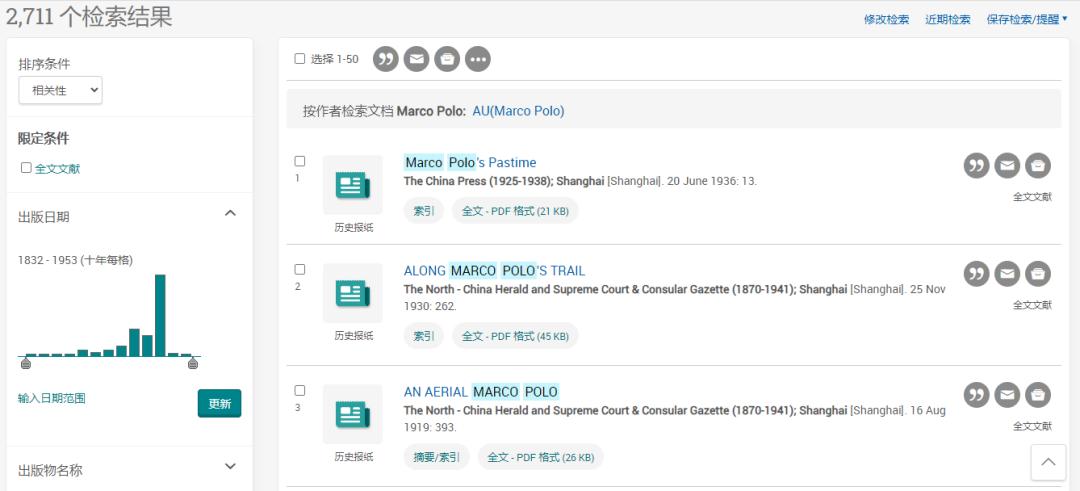
Task: Open the 保存检索/提醒 dropdown menu
Action: point(1026,19)
